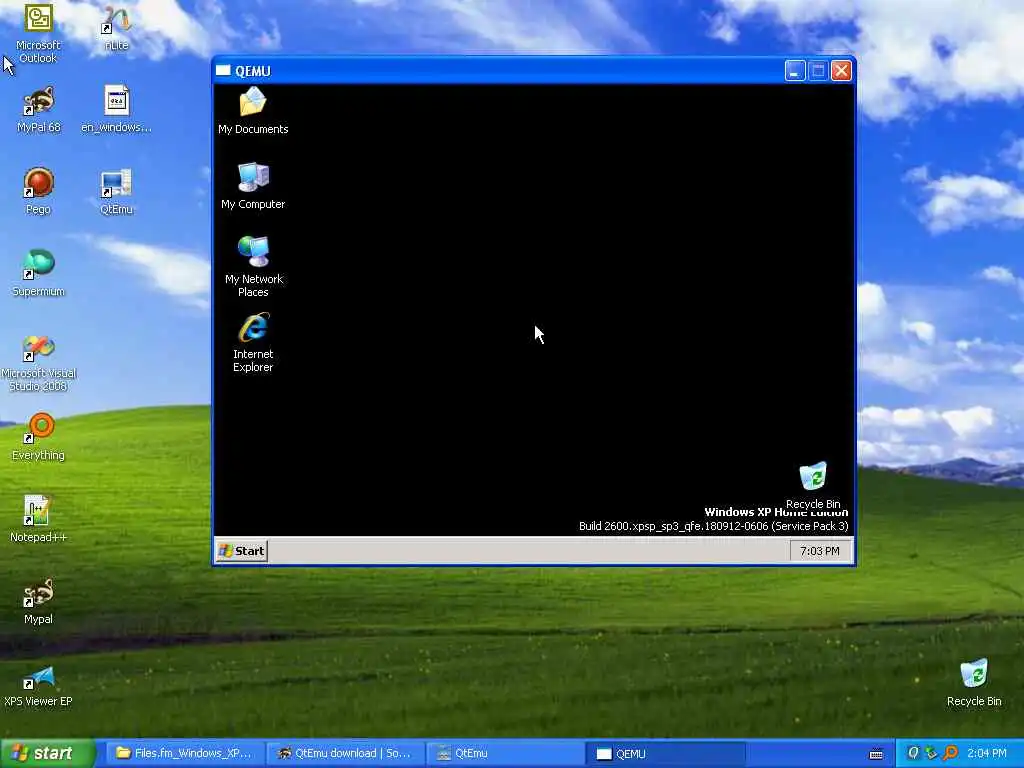The image size is (1024, 768).
Task: Select the MyPal 68 desktop shortcut
Action: click(x=38, y=110)
